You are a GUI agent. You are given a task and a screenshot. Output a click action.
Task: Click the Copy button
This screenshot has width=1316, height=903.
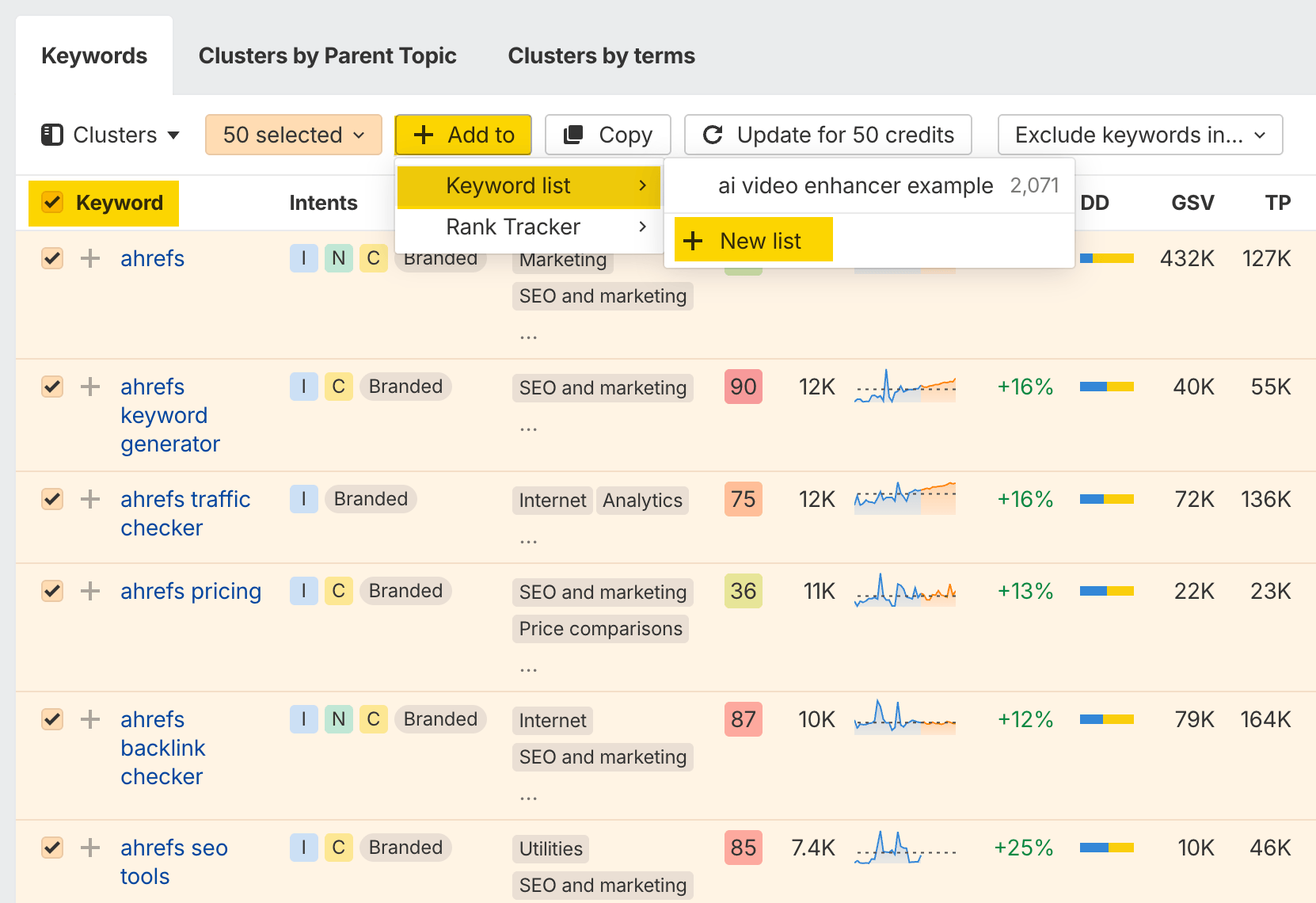[x=608, y=135]
